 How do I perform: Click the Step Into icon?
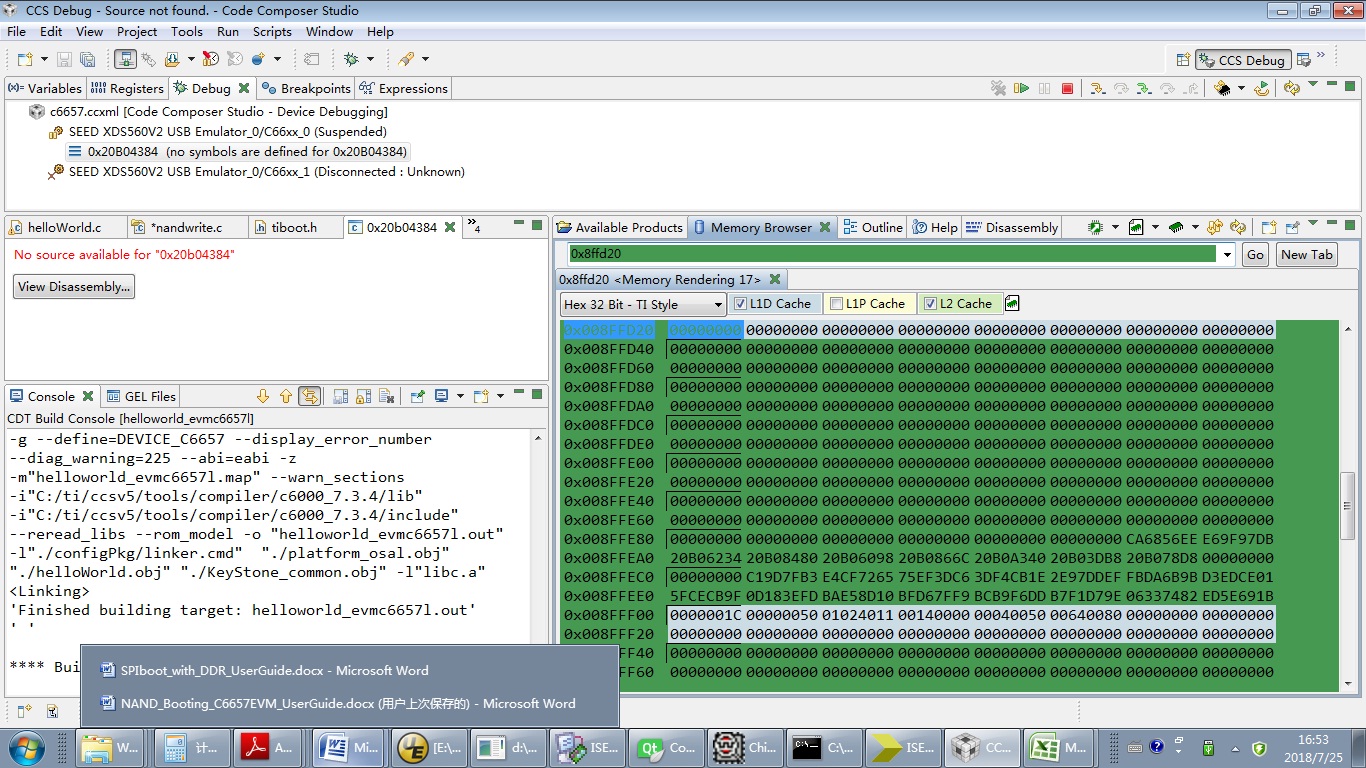(x=1097, y=89)
